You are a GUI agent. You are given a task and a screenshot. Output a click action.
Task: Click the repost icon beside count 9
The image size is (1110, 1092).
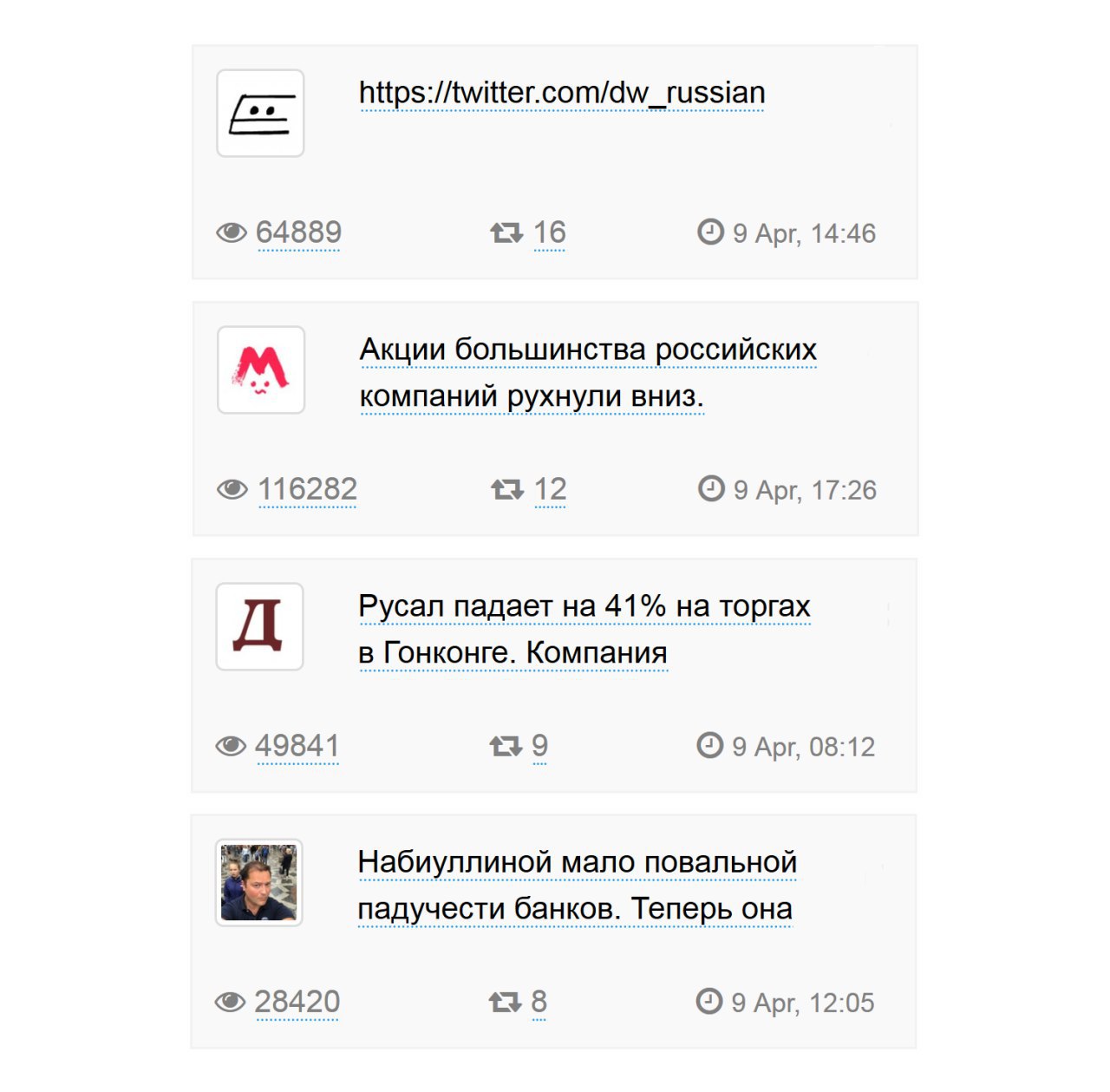coord(506,746)
